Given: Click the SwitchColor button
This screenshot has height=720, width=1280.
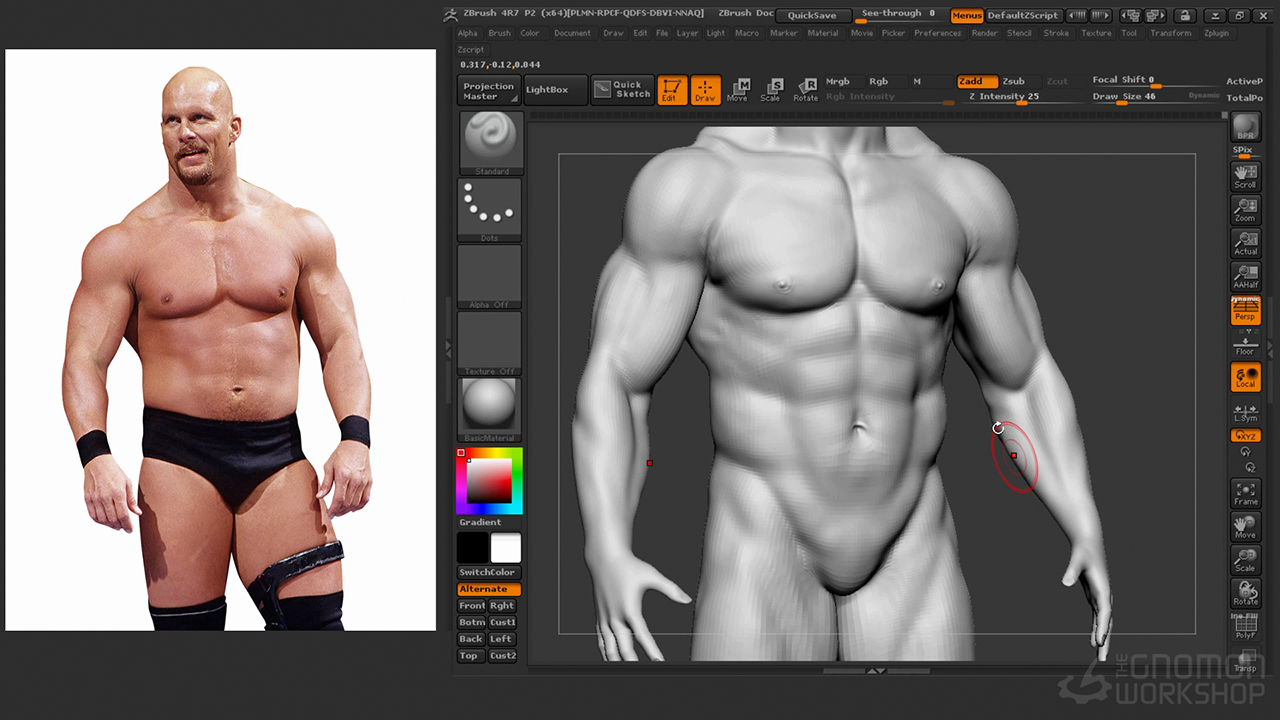Looking at the screenshot, I should pyautogui.click(x=488, y=572).
